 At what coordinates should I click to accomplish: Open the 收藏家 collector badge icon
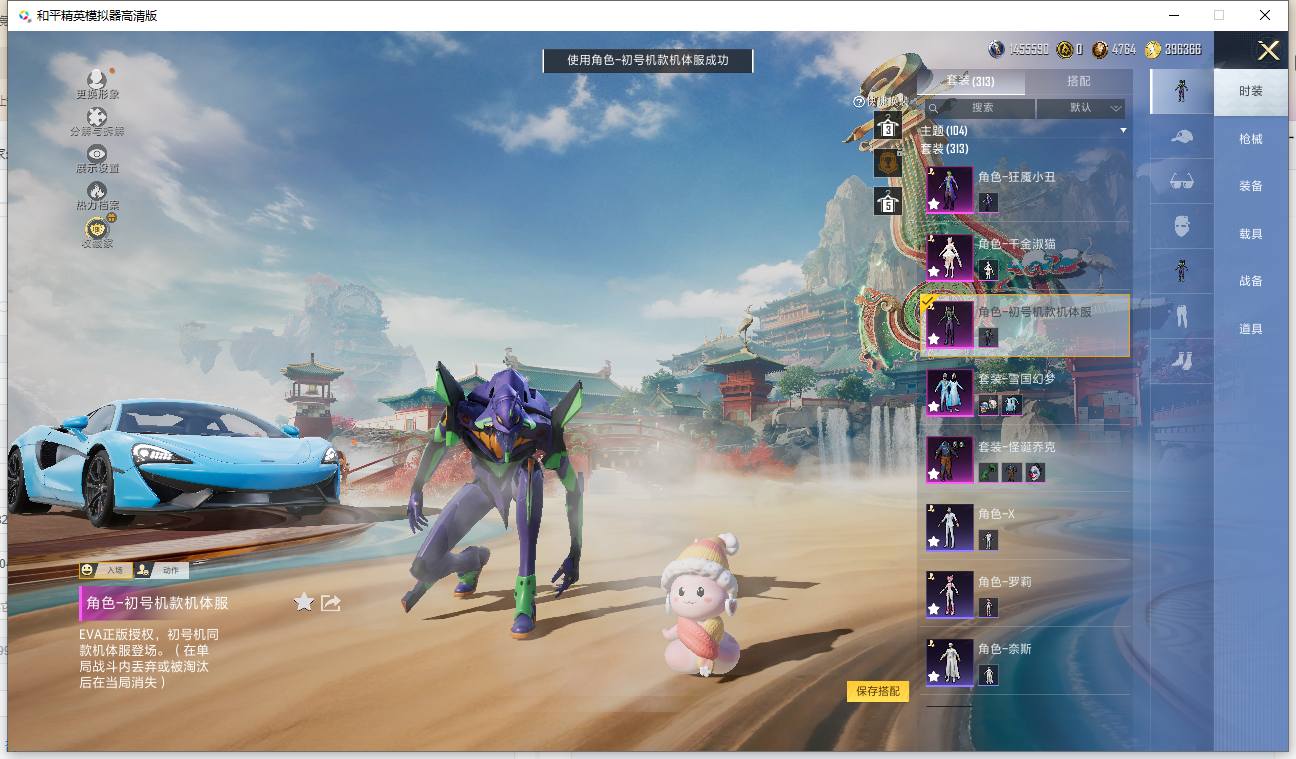97,228
